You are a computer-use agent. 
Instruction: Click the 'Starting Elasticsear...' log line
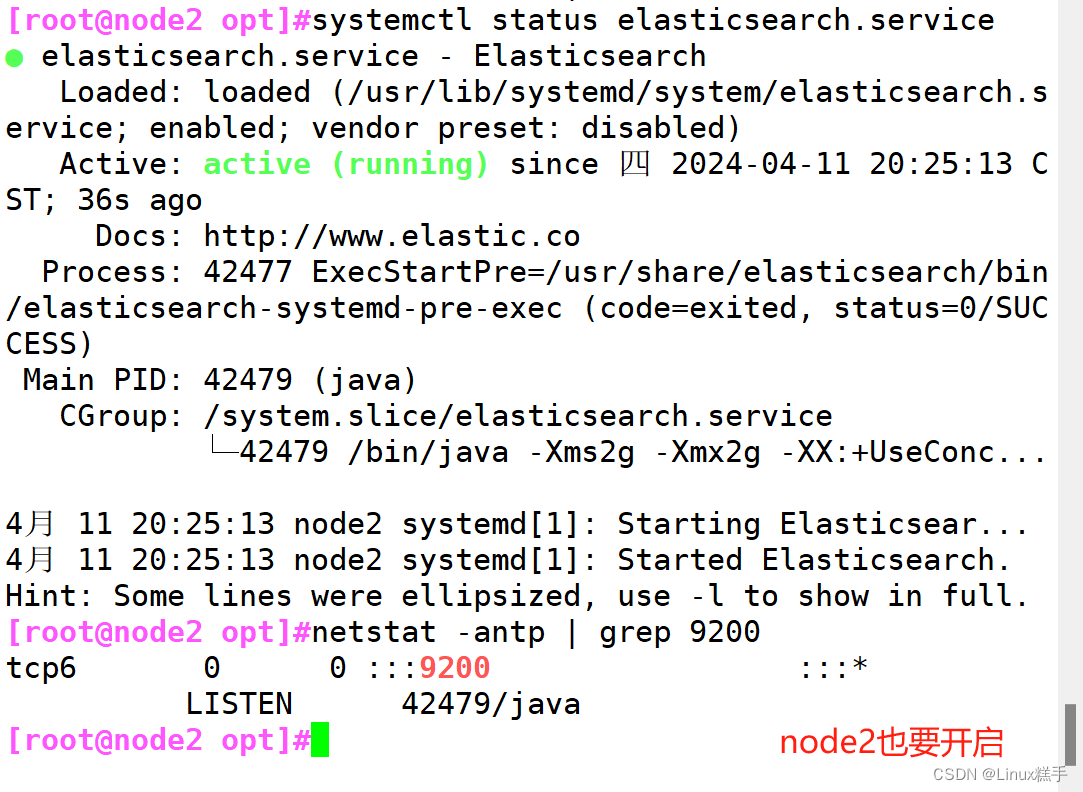(517, 524)
